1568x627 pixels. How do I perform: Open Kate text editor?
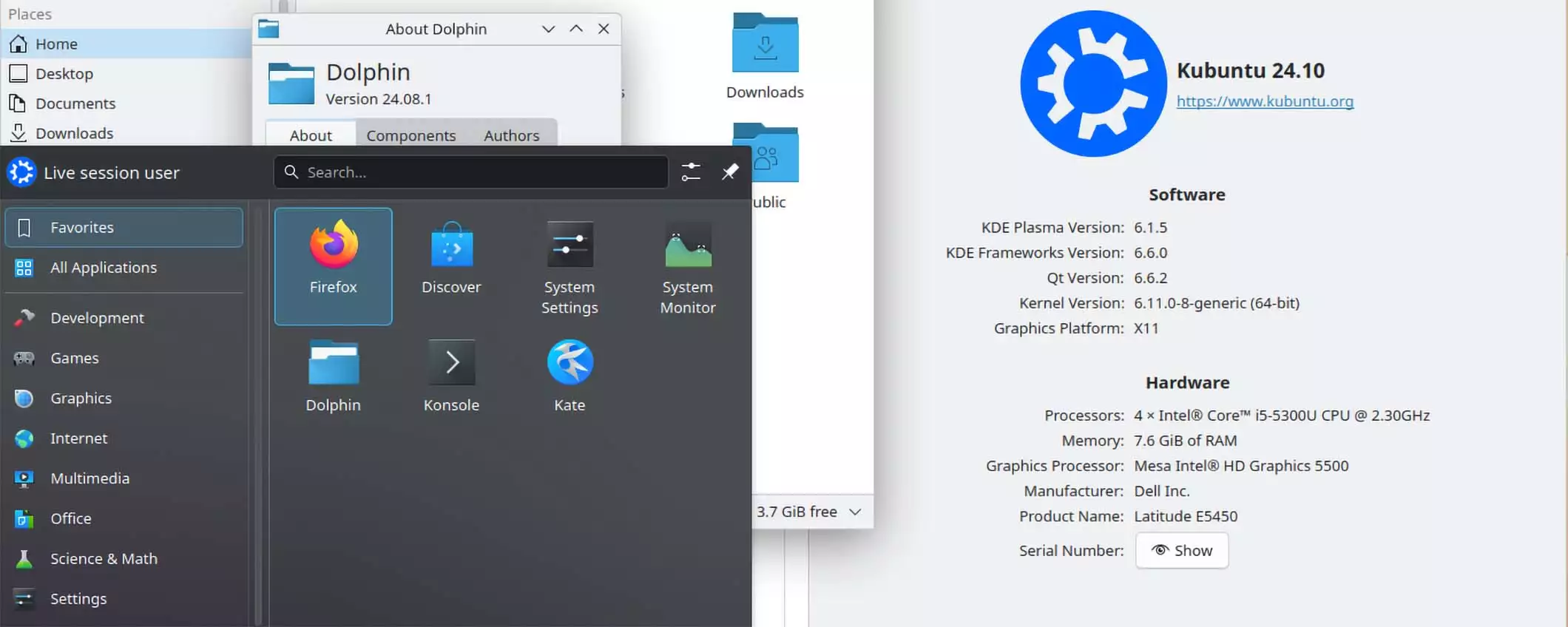570,376
